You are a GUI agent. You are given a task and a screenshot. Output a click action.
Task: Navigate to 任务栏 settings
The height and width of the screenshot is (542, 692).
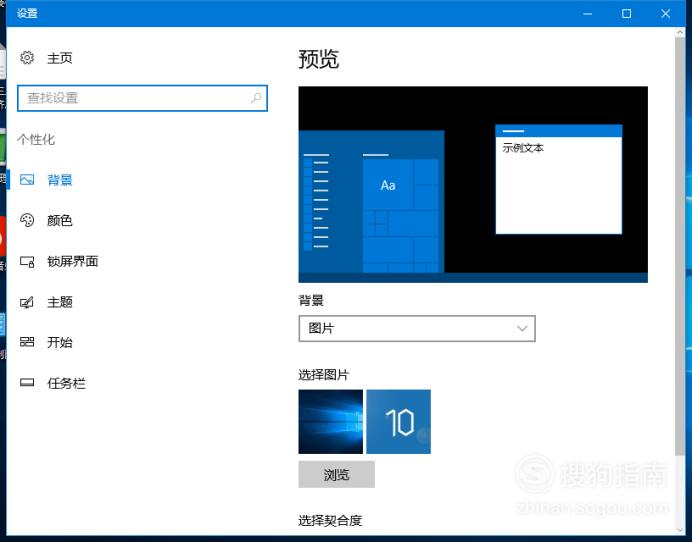[66, 383]
